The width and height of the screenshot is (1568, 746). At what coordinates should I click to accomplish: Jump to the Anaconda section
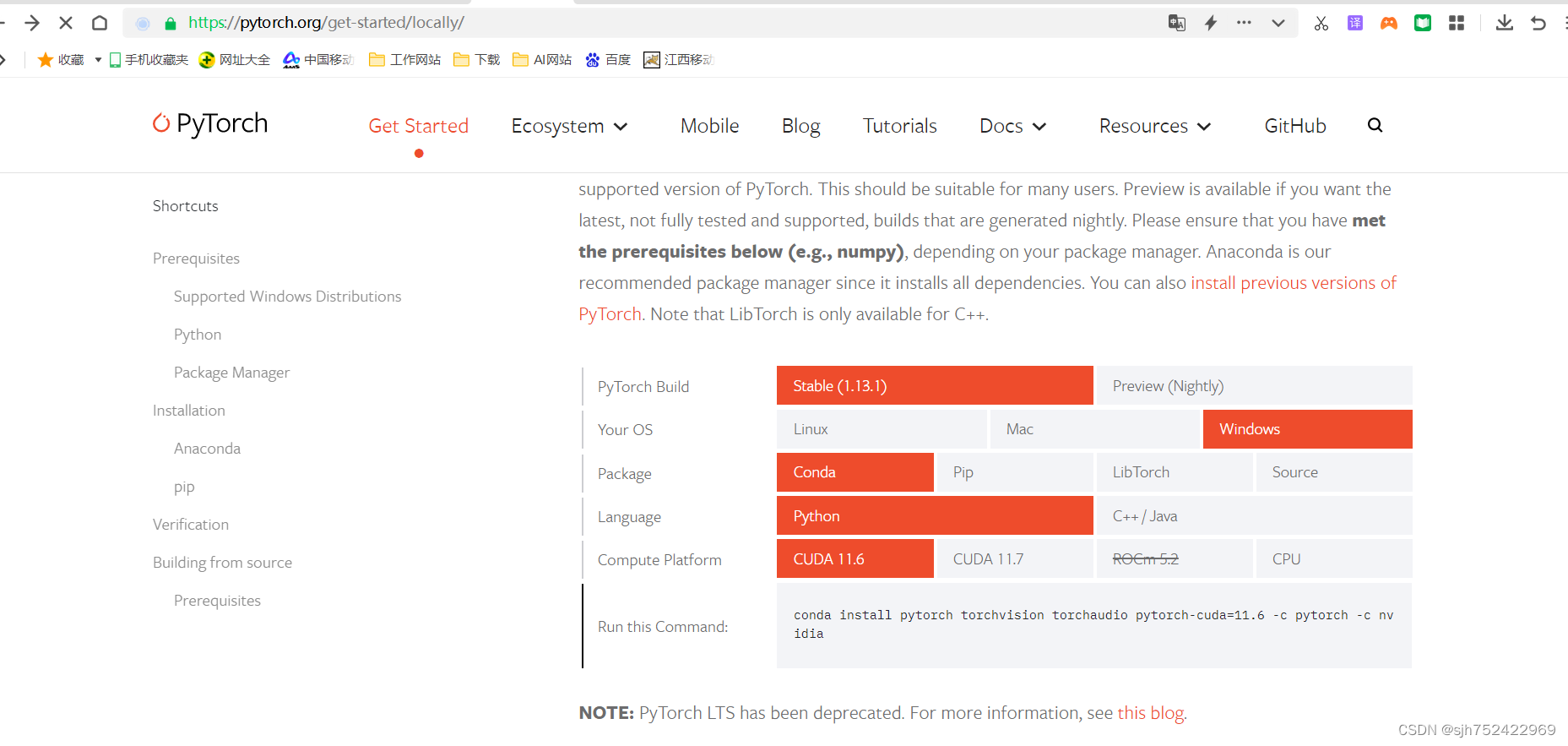(x=207, y=449)
